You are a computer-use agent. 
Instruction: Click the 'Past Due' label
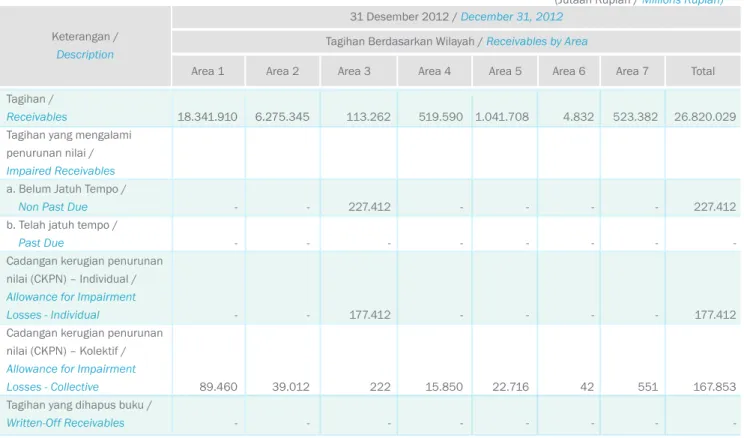[x=41, y=243]
